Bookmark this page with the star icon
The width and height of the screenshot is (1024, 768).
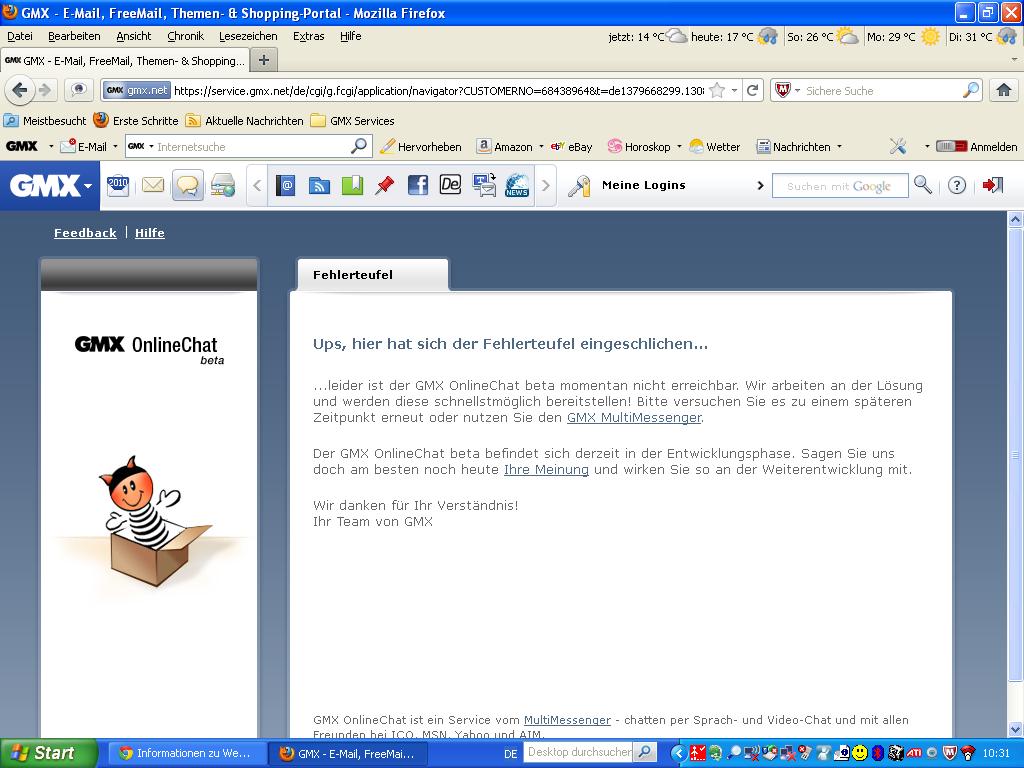717,90
